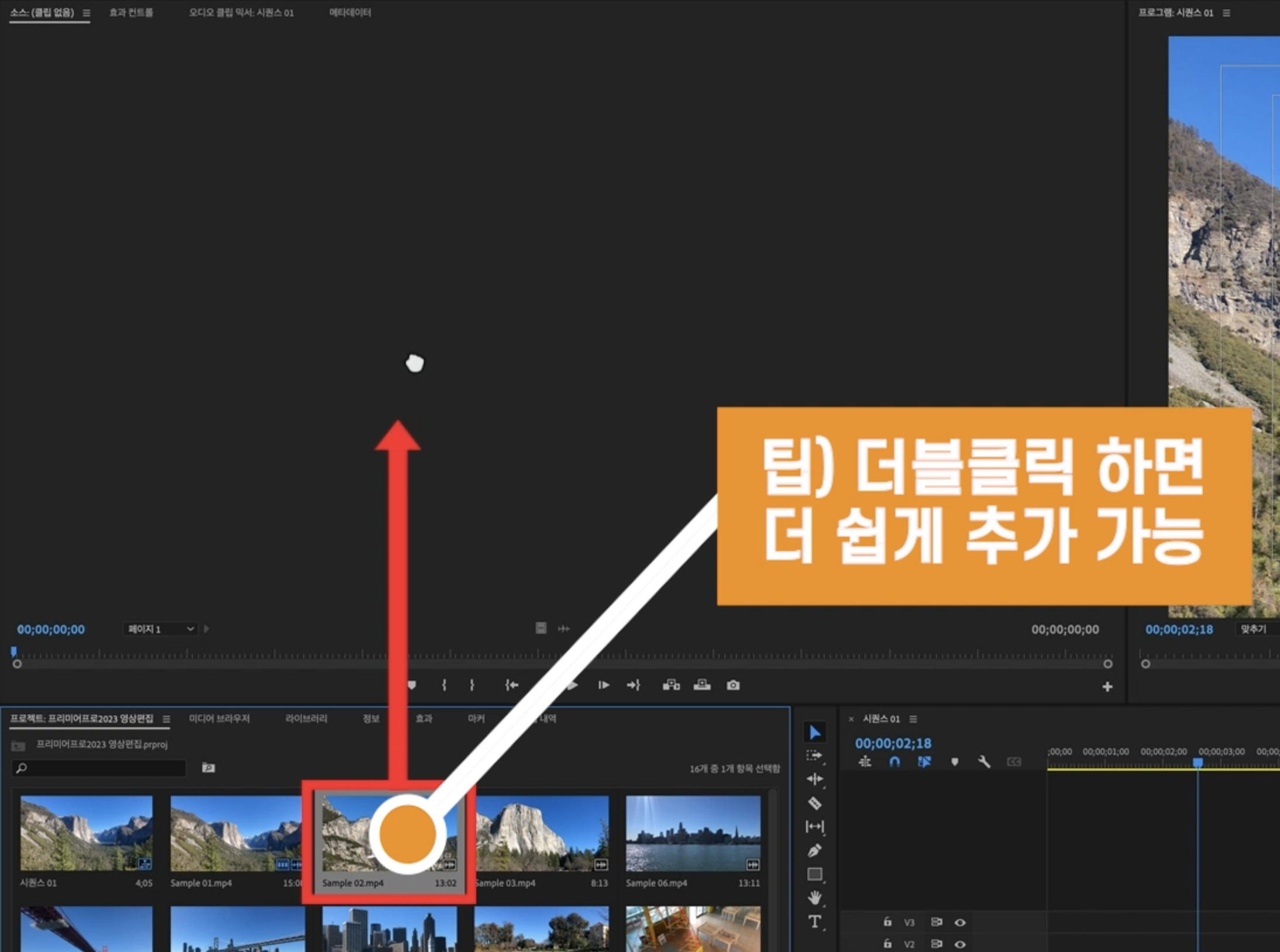
Task: Select the Pen tool
Action: coord(814,851)
